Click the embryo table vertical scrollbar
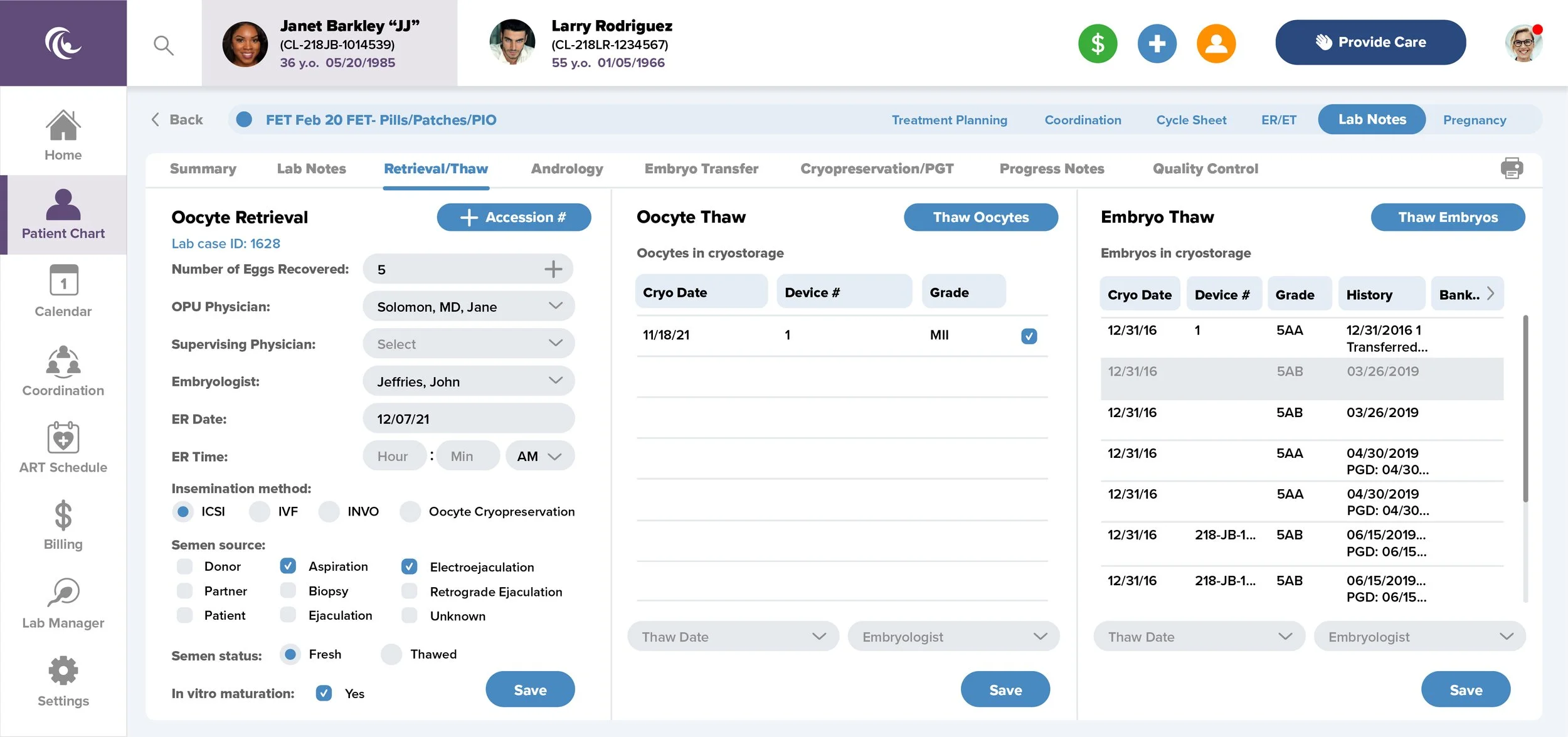Image resolution: width=1568 pixels, height=737 pixels. 1525,409
